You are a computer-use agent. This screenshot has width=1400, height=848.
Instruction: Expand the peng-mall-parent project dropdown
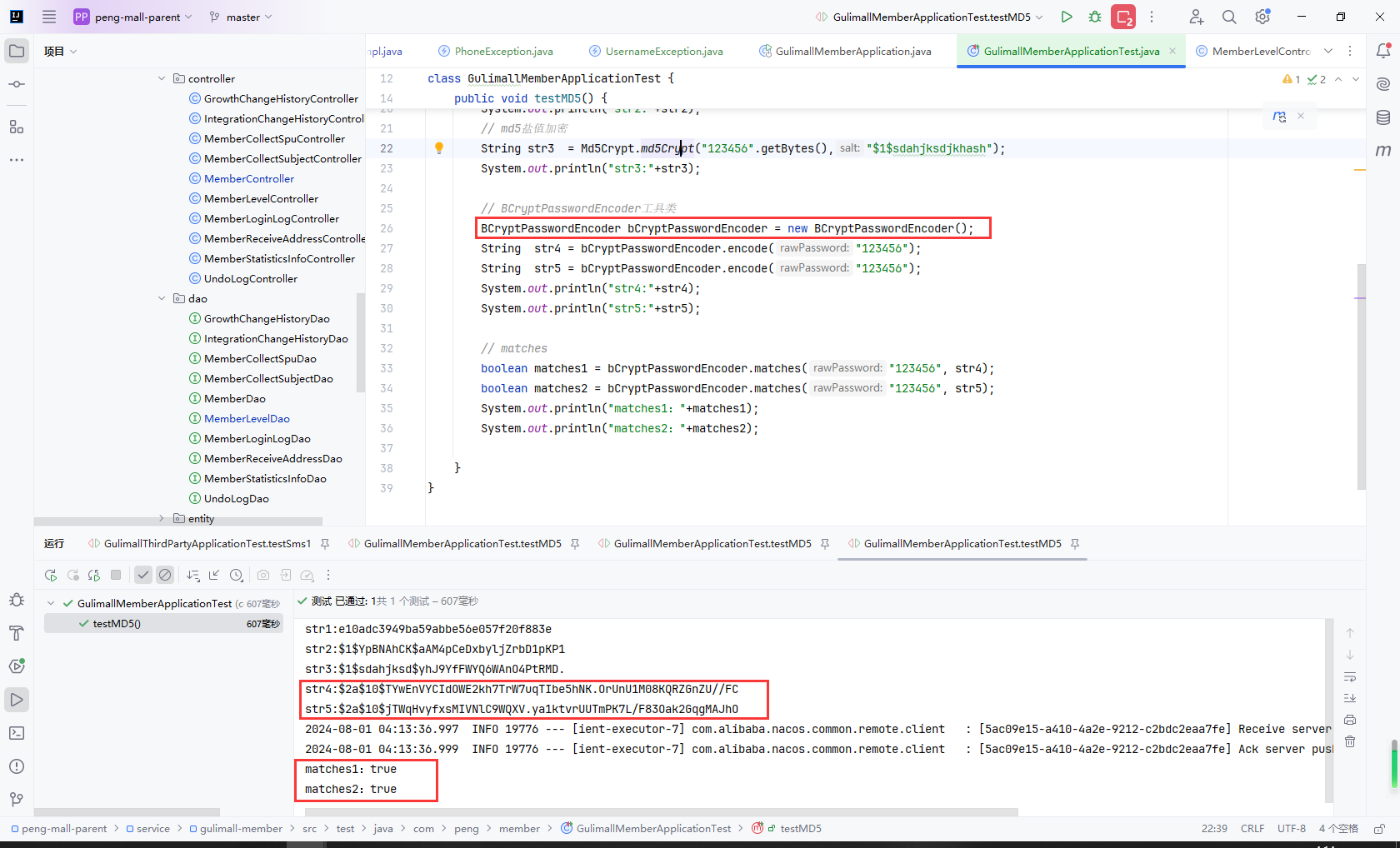[133, 17]
